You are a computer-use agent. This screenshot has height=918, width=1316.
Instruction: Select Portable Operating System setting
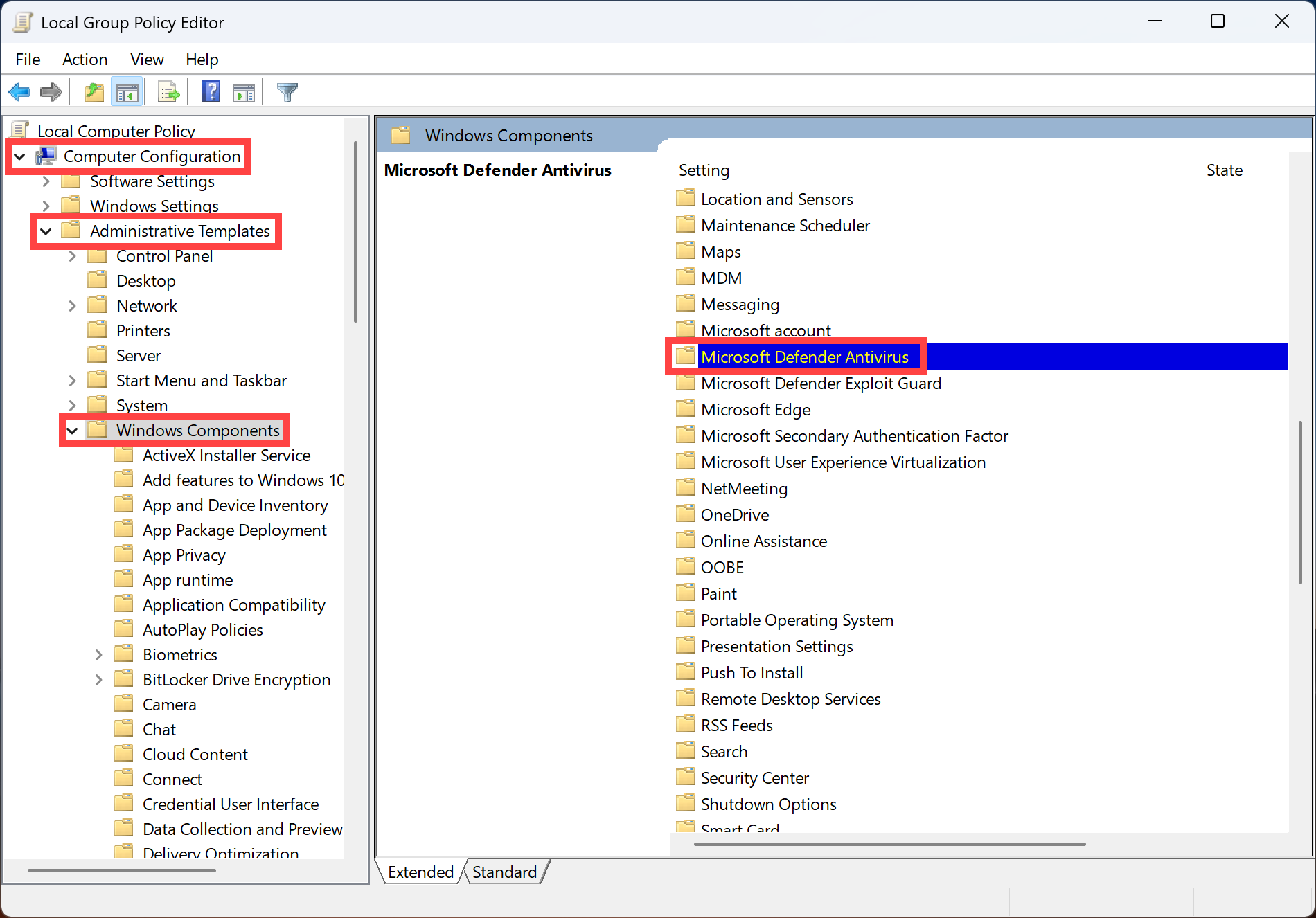coord(797,620)
